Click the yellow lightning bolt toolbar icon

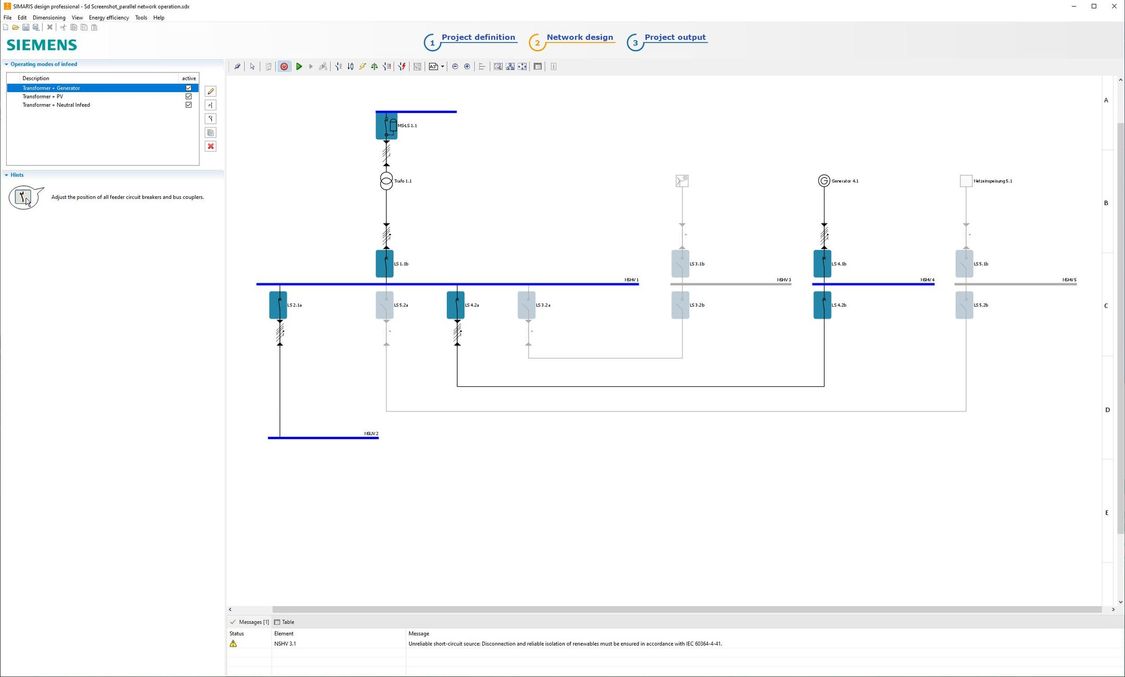361,66
